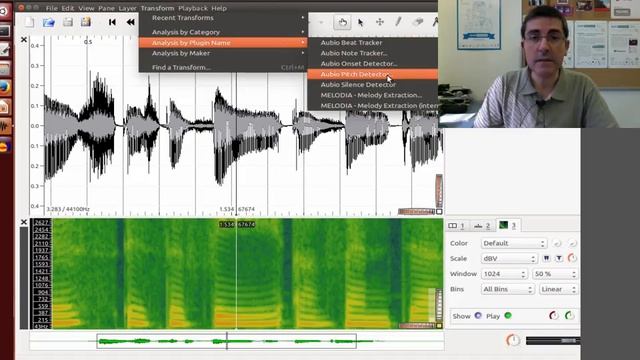Select the Edit move tool
The image size is (640, 360).
point(380,22)
